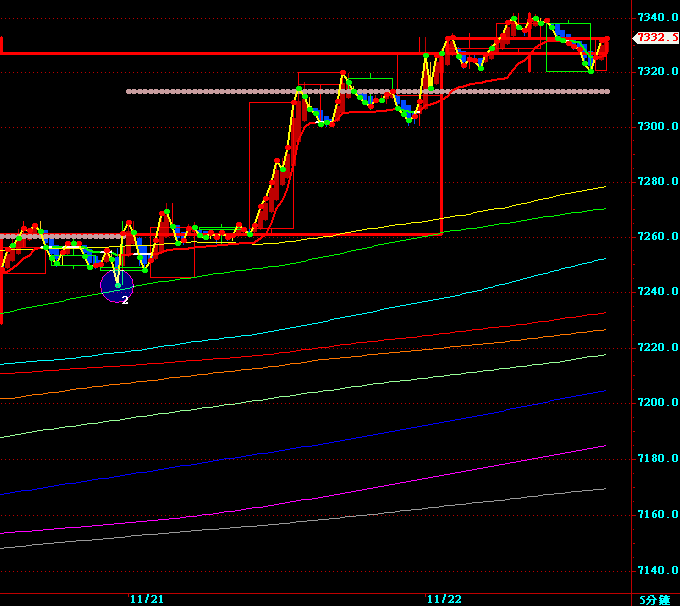Click the 7340.0 price axis label
The width and height of the screenshot is (680, 606).
656,18
